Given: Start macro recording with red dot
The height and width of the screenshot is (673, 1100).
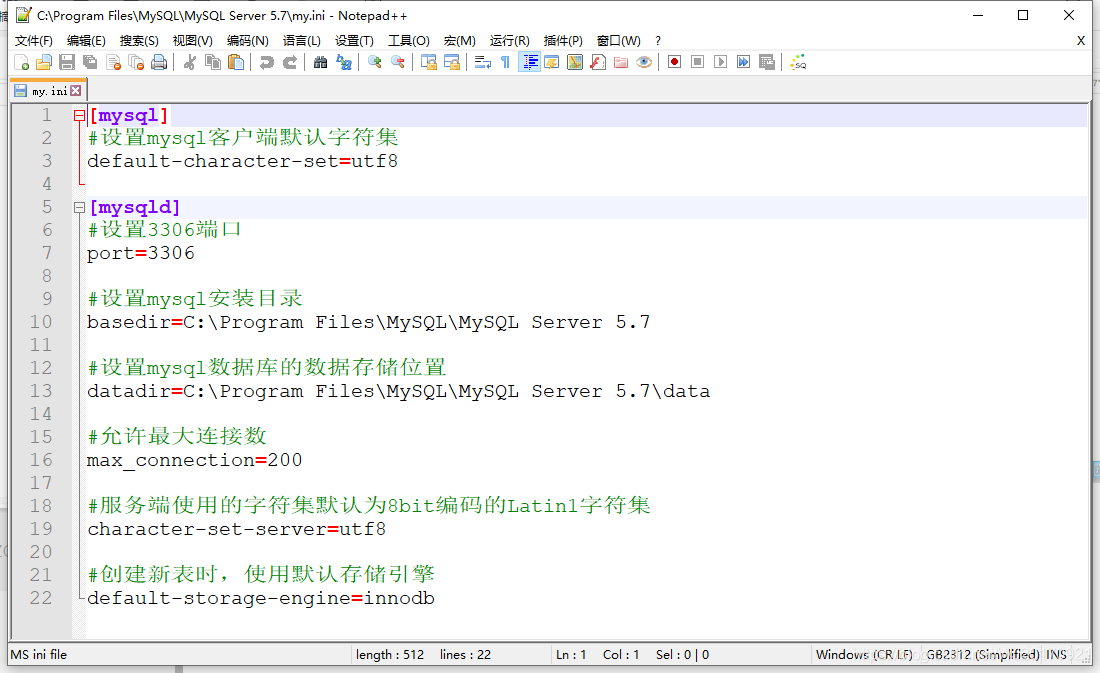Looking at the screenshot, I should (674, 62).
